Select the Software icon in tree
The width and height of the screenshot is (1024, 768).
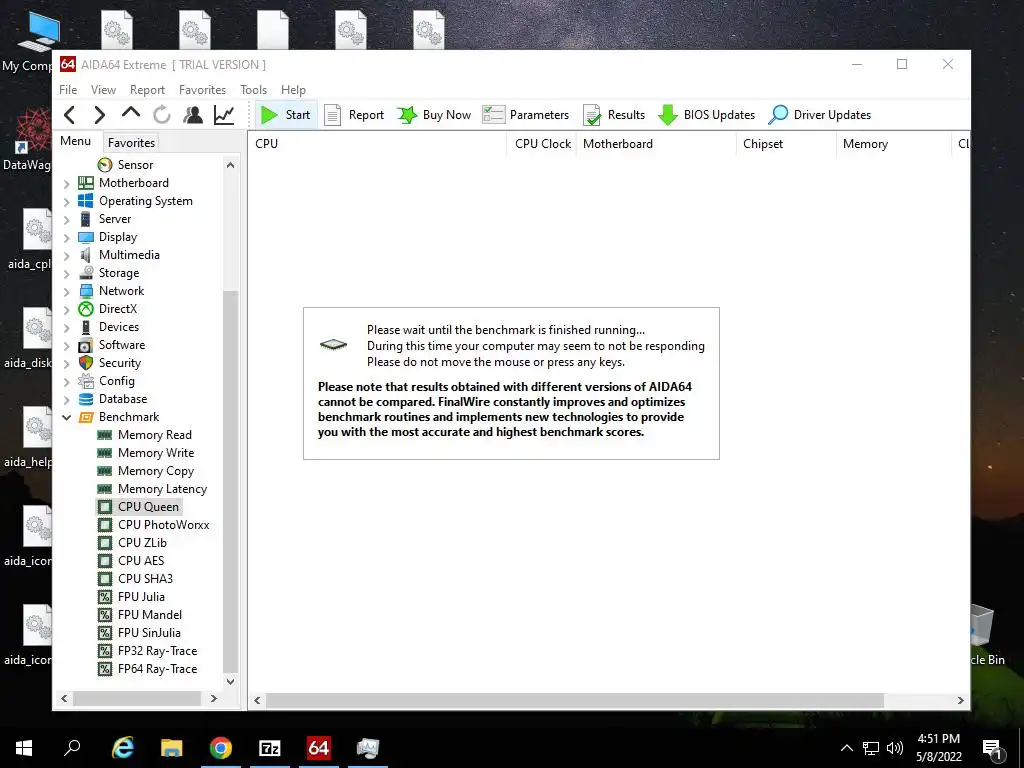[86, 345]
